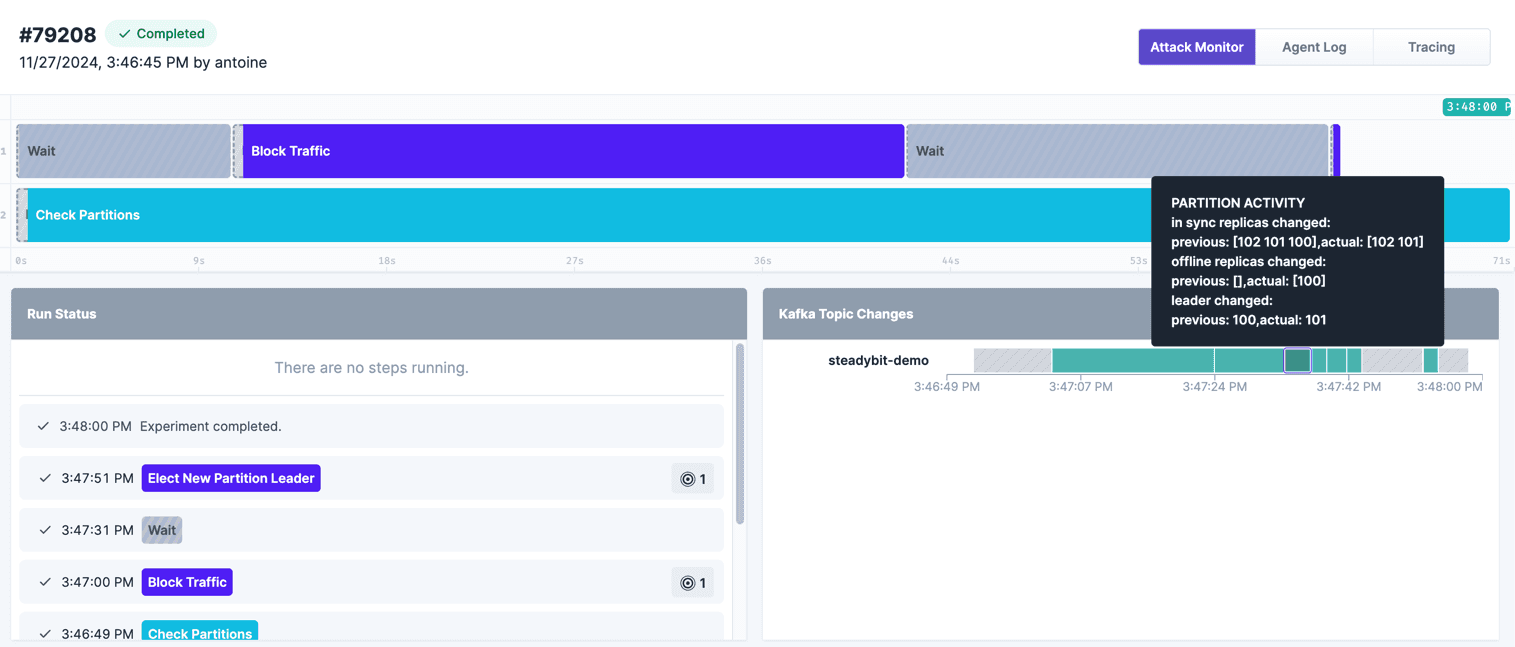Select the Block Traffic block in the timeline
This screenshot has width=1515, height=647.
[x=570, y=150]
